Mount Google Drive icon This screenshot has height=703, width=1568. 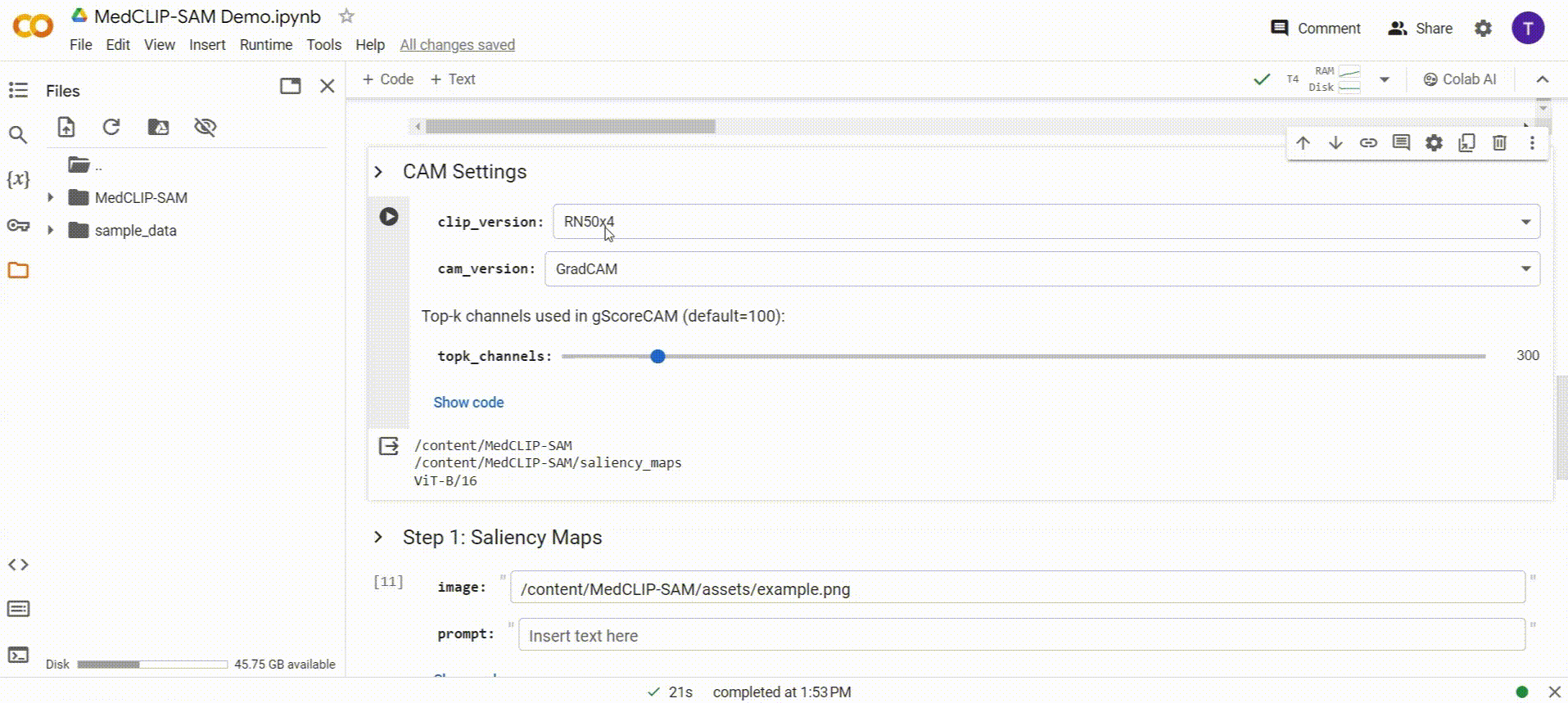click(158, 127)
